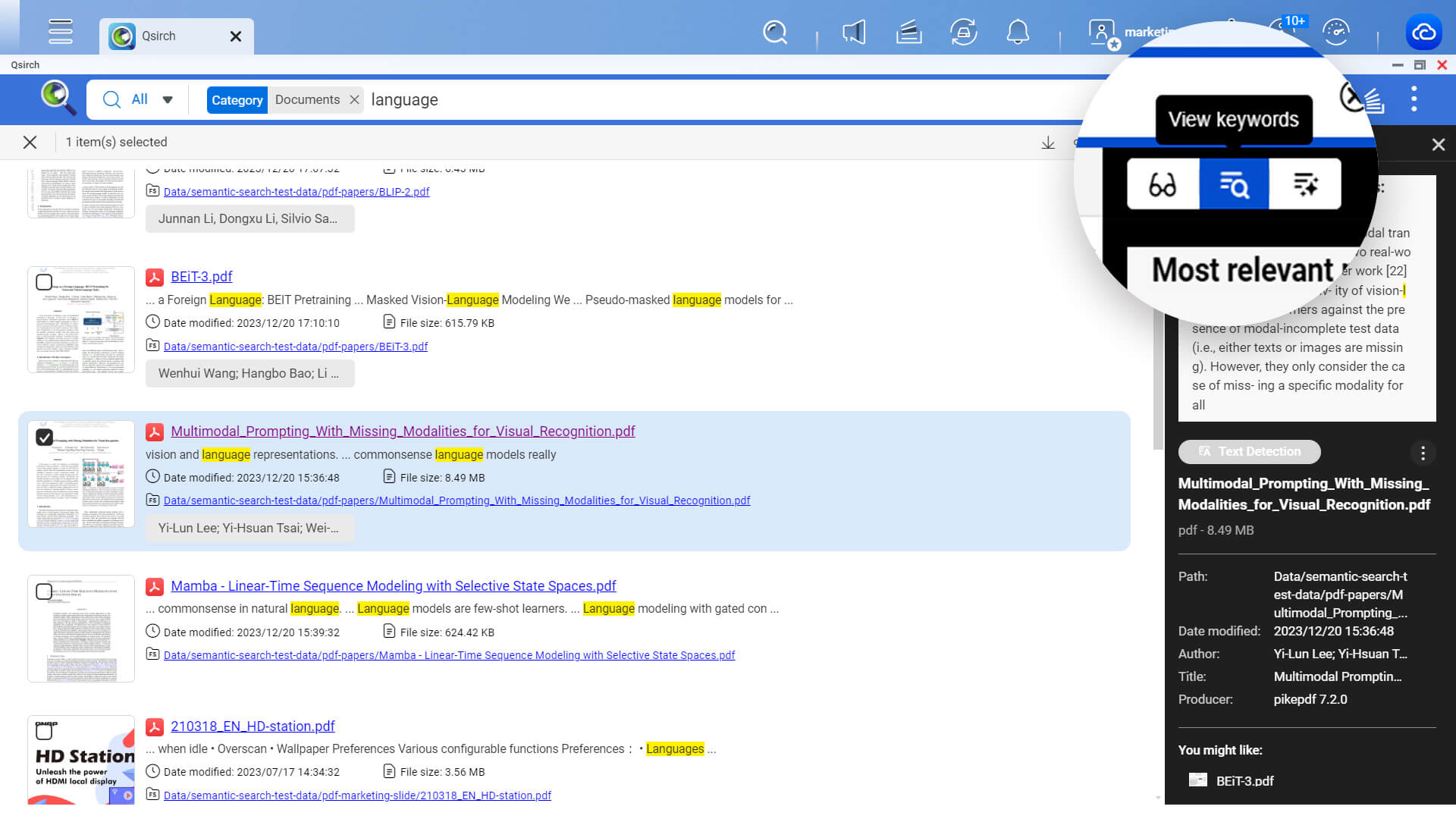Click the search magnifier icon in top bar

774,32
